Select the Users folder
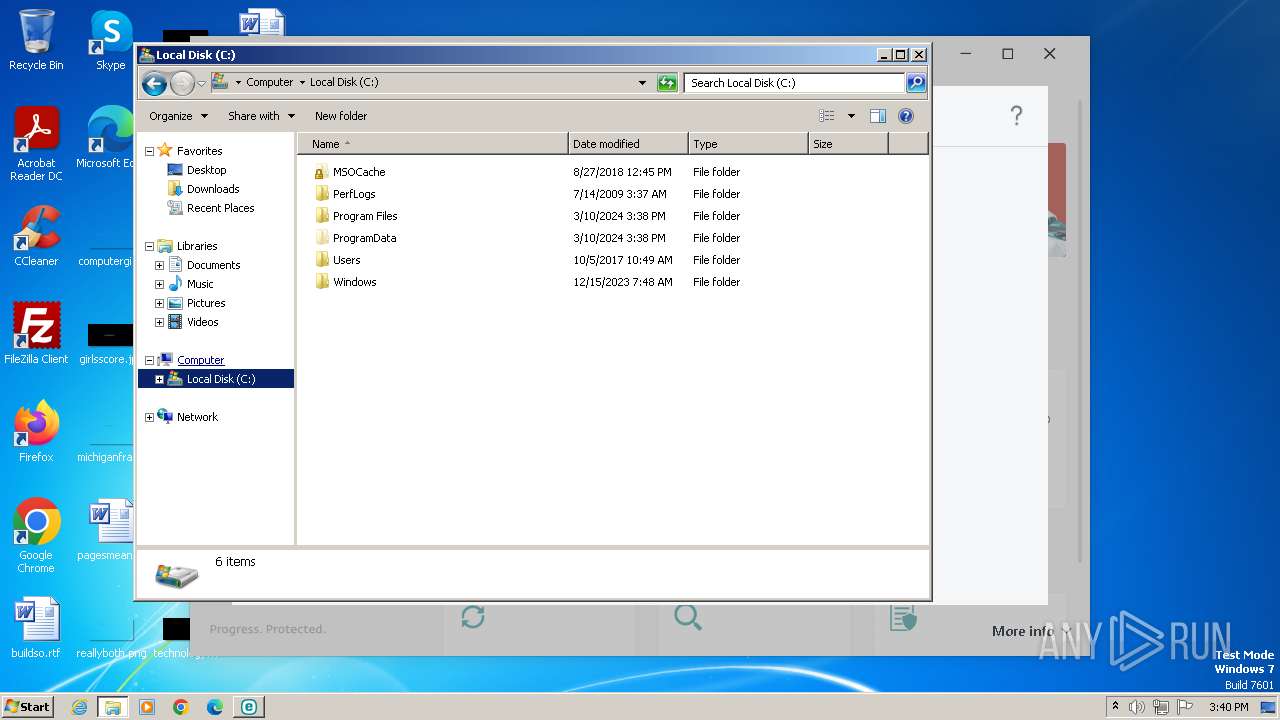Image resolution: width=1280 pixels, height=720 pixels. click(x=346, y=260)
